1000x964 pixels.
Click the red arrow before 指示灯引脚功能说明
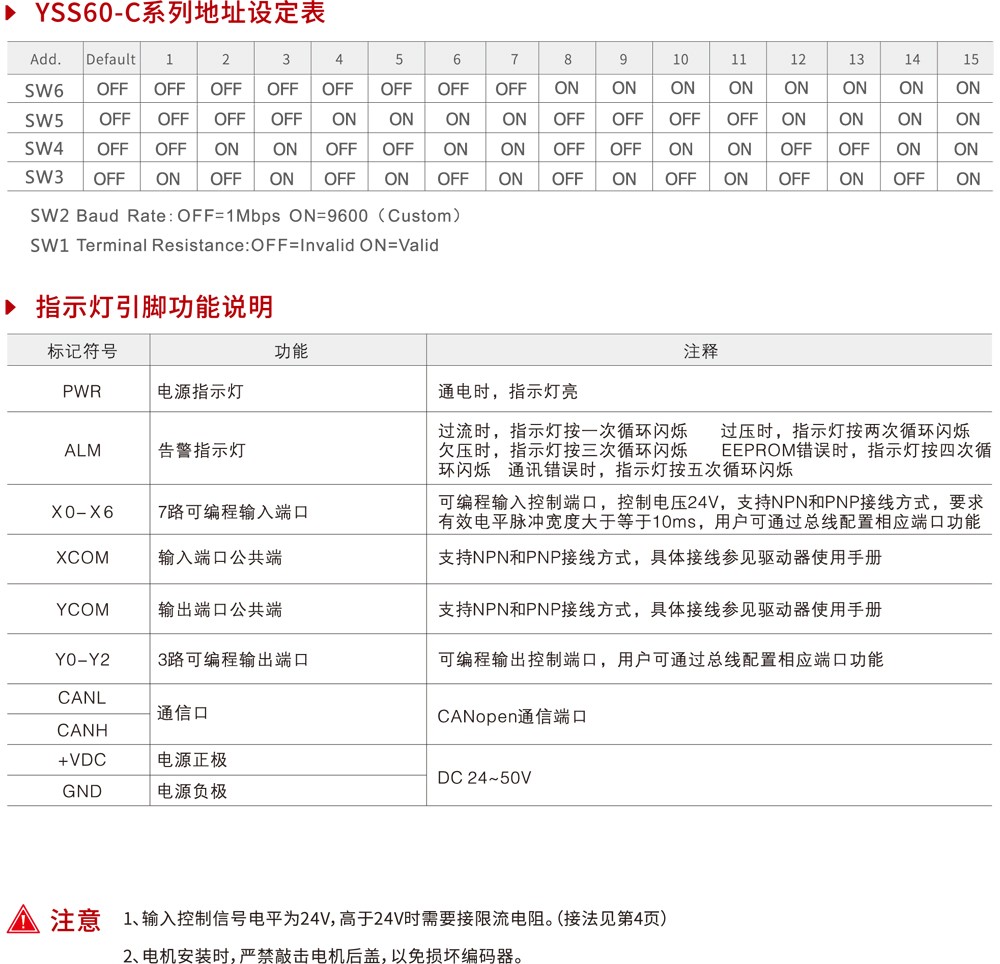coord(13,306)
